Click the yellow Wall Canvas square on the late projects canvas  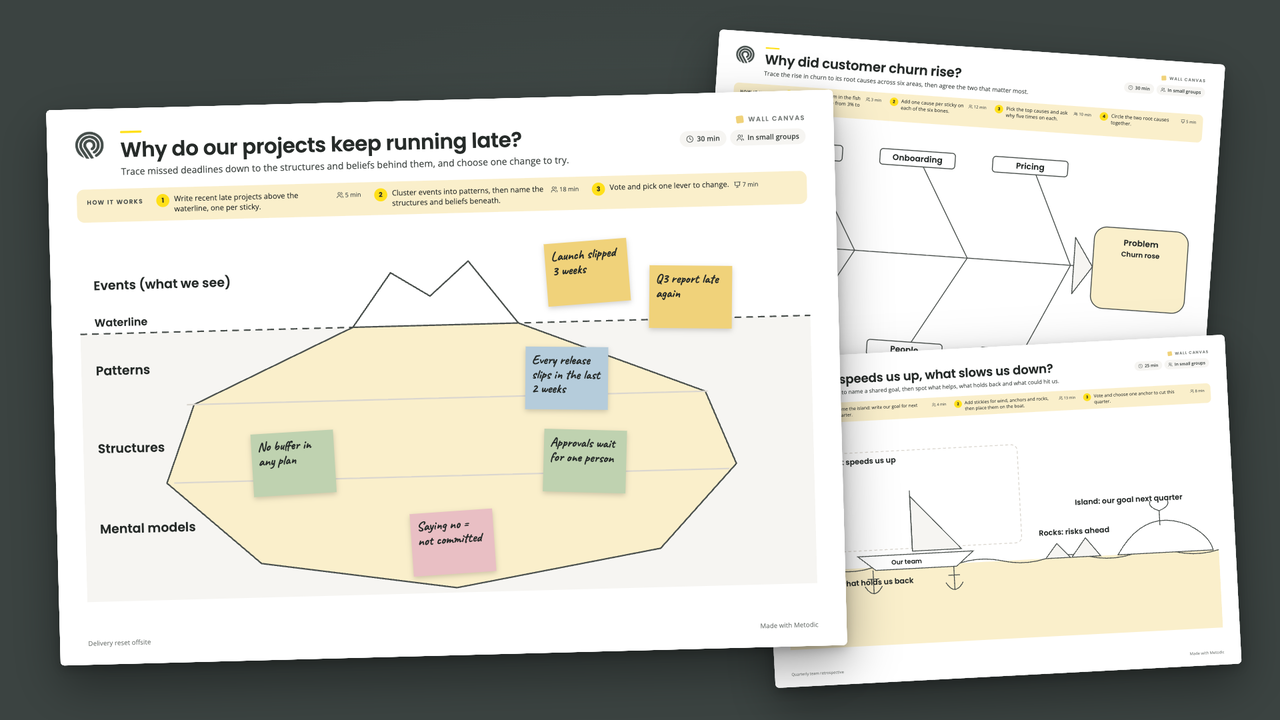(740, 119)
